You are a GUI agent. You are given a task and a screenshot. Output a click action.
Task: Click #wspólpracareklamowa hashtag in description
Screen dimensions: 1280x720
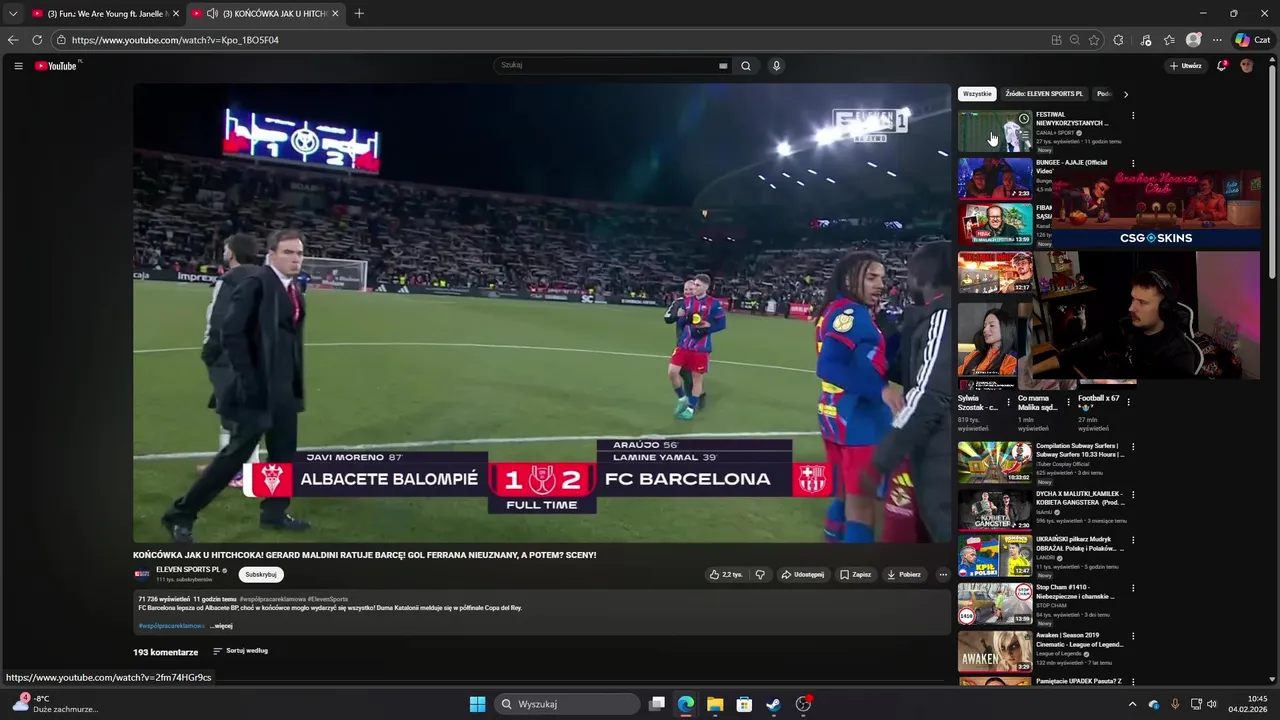[171, 626]
